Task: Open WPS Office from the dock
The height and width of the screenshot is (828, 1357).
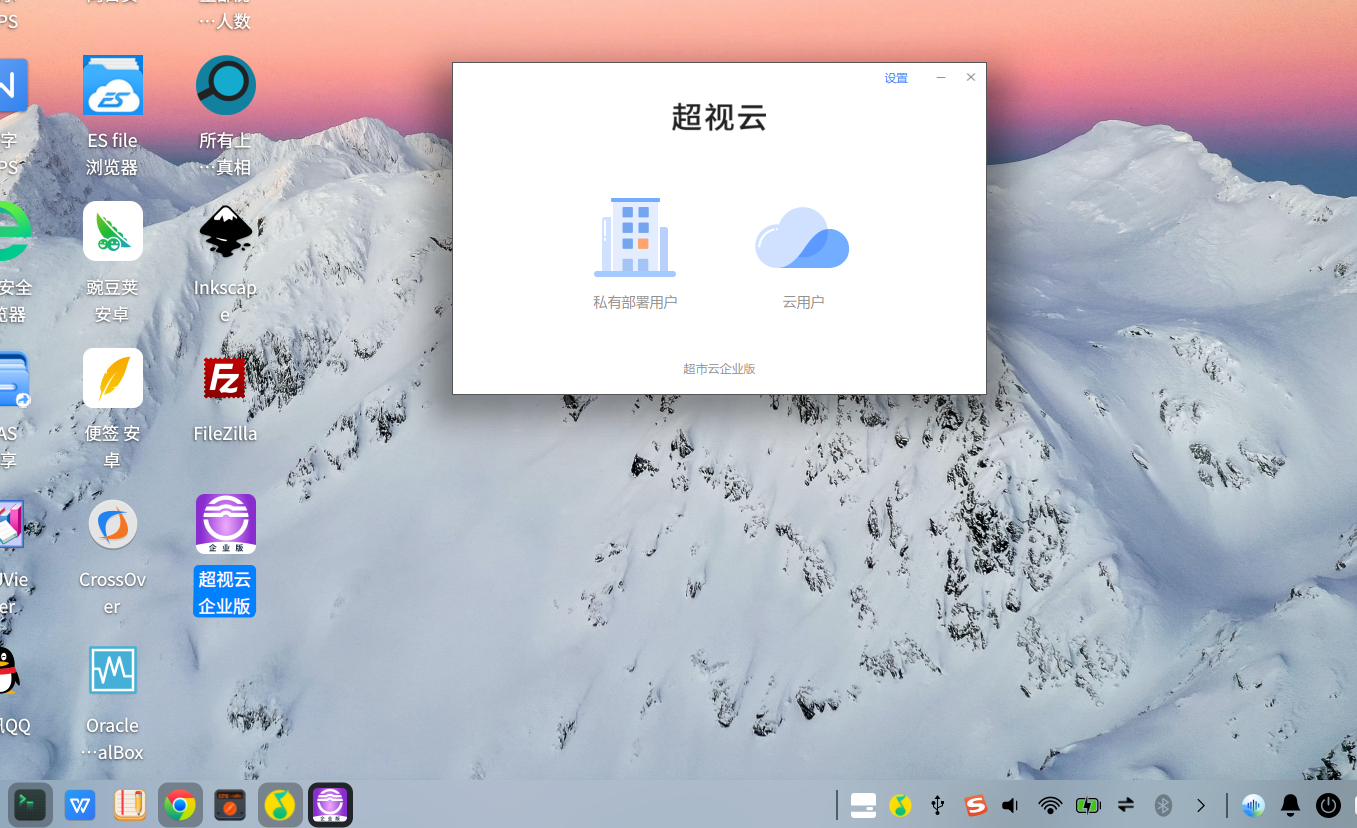Action: [80, 804]
